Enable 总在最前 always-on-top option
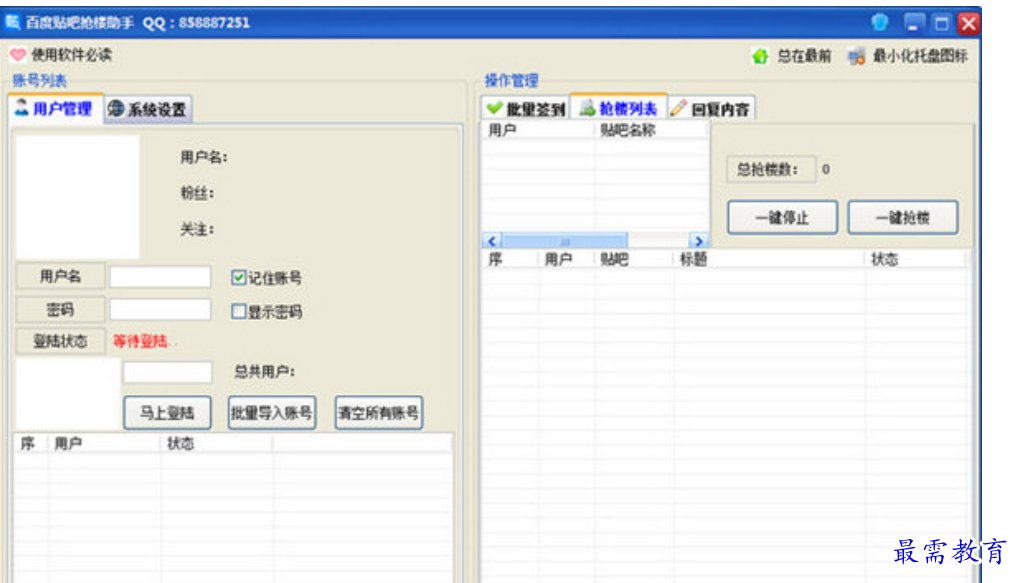Viewport: 1015px width, 583px height. point(804,56)
